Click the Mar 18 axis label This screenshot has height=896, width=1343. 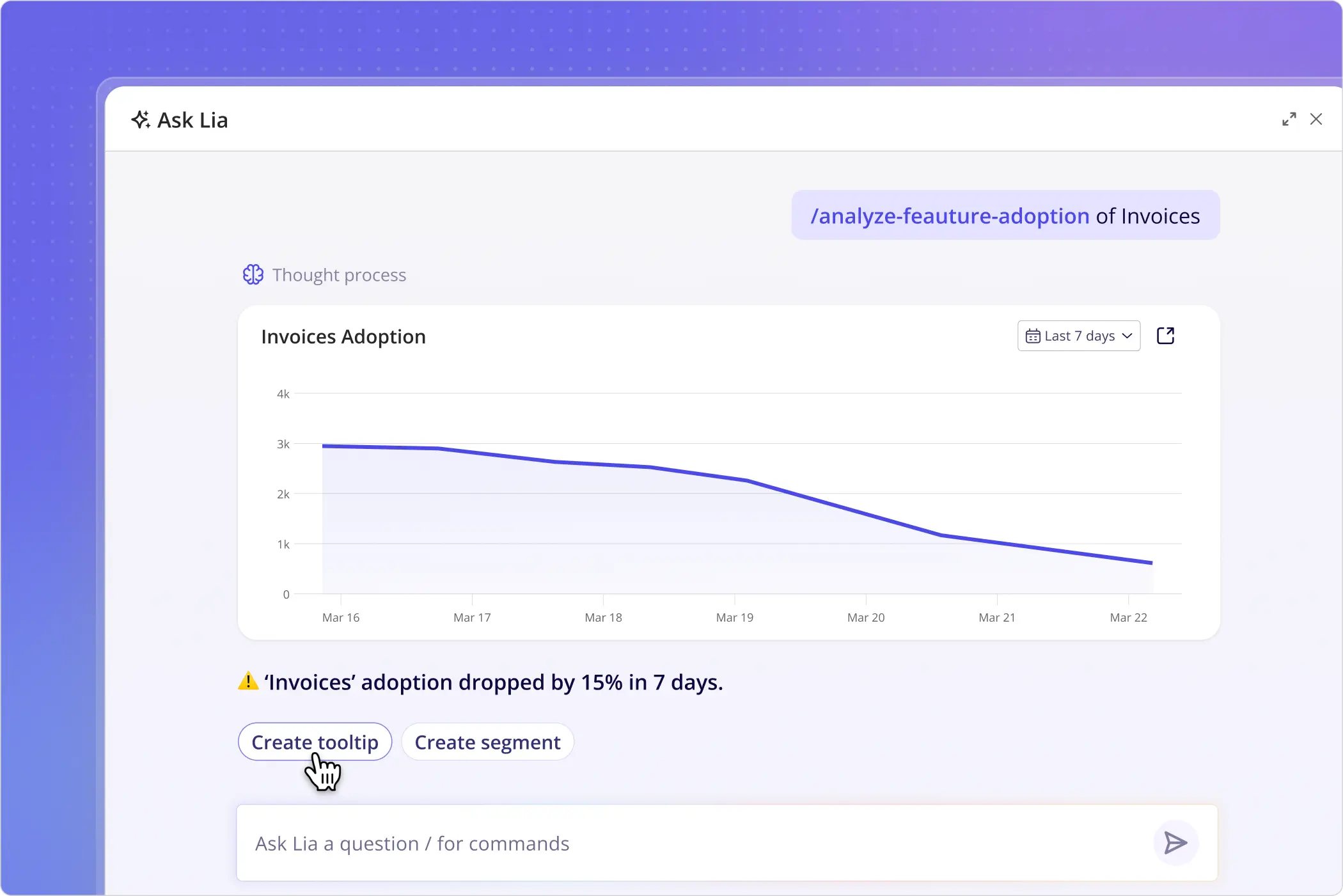pyautogui.click(x=603, y=617)
